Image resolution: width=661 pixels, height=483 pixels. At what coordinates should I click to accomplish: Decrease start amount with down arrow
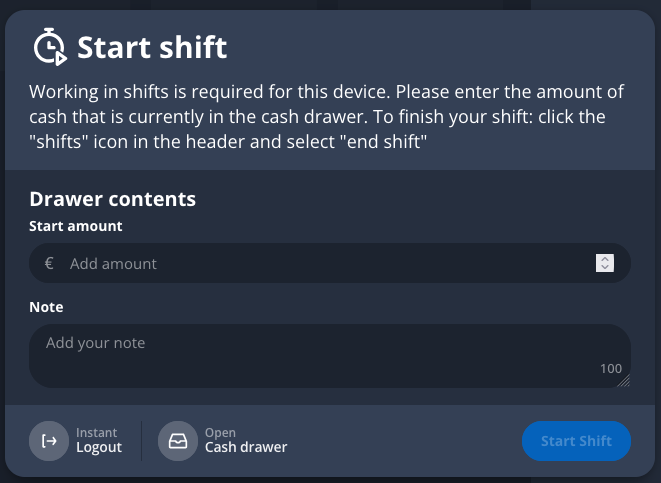click(x=604, y=268)
